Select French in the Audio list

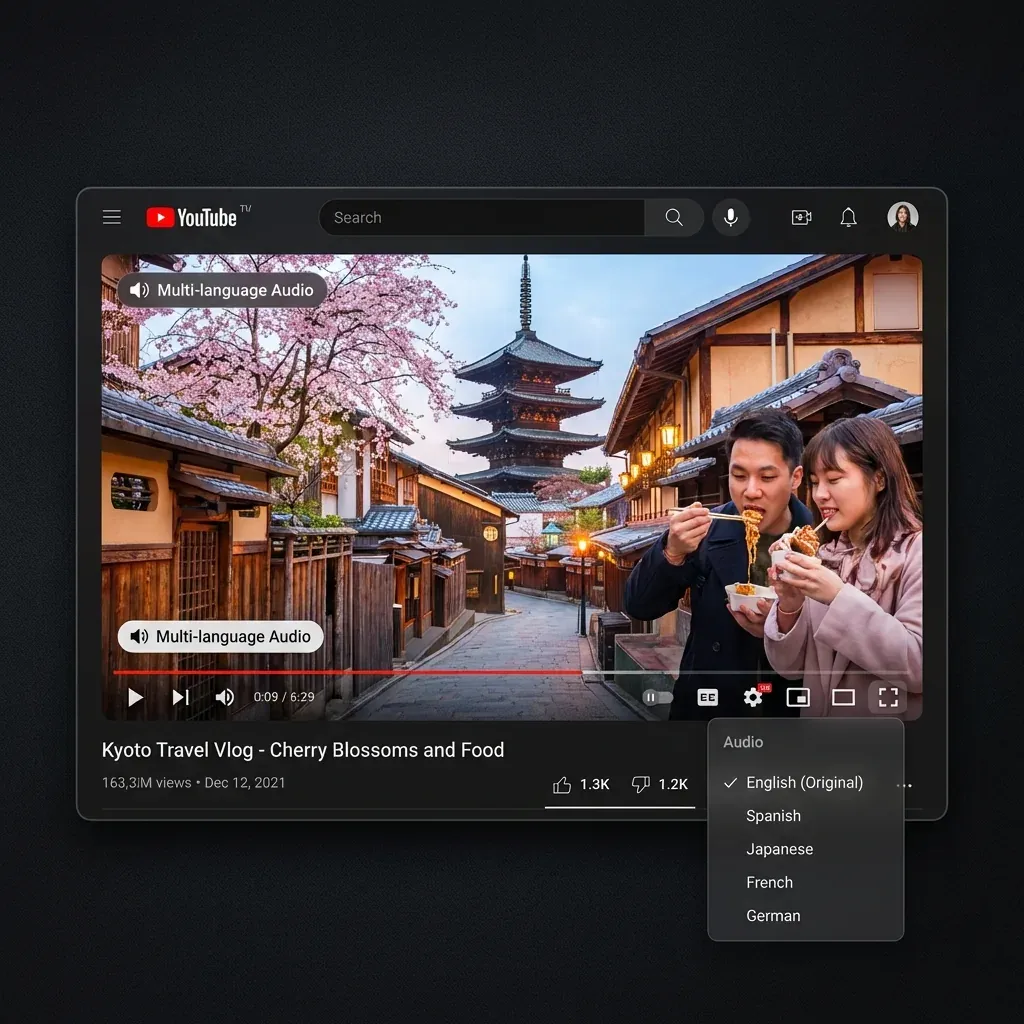click(x=769, y=882)
